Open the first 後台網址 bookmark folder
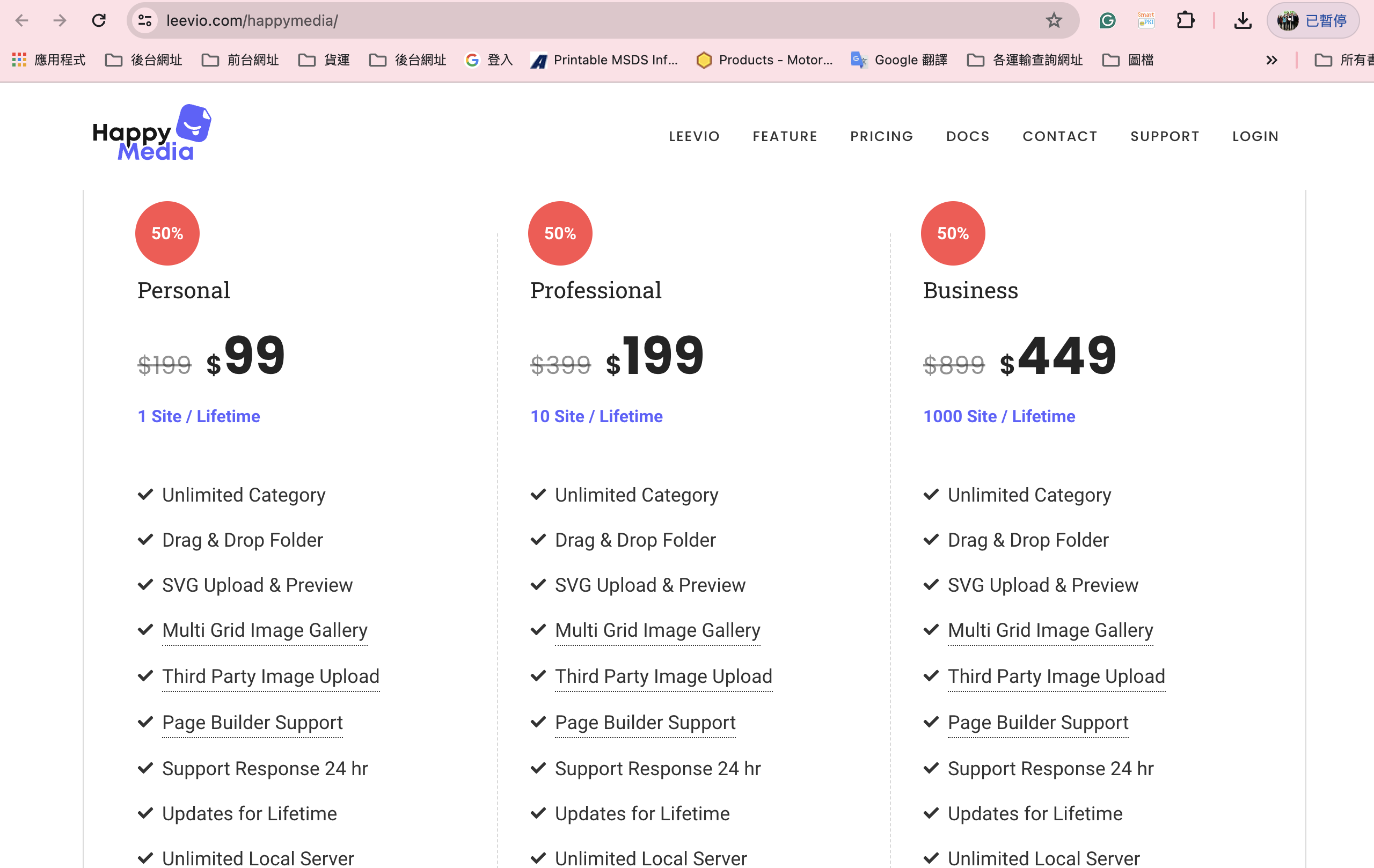The width and height of the screenshot is (1374, 868). coord(144,60)
